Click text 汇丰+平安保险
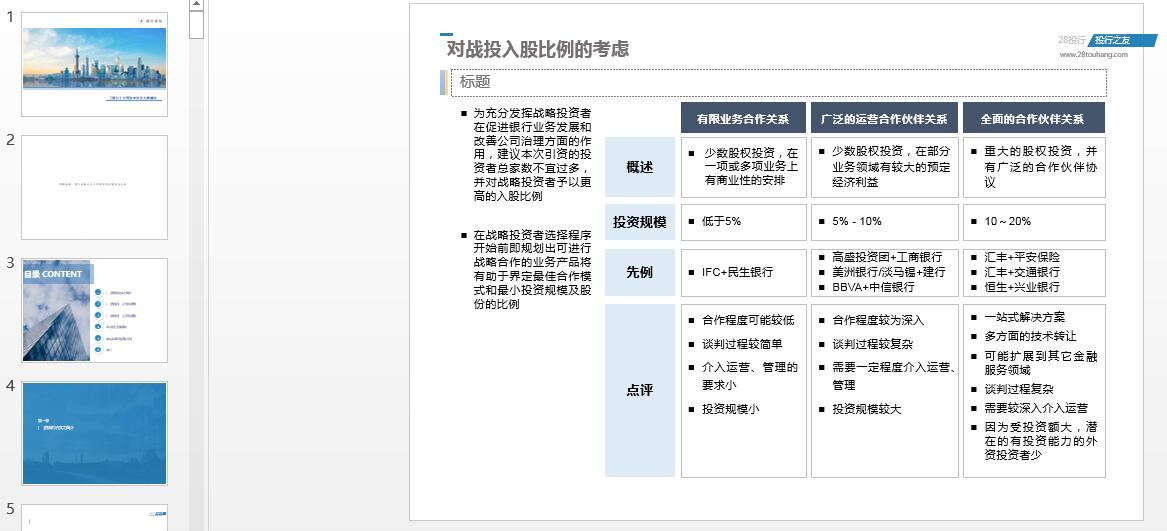The image size is (1167, 531). click(x=1022, y=257)
